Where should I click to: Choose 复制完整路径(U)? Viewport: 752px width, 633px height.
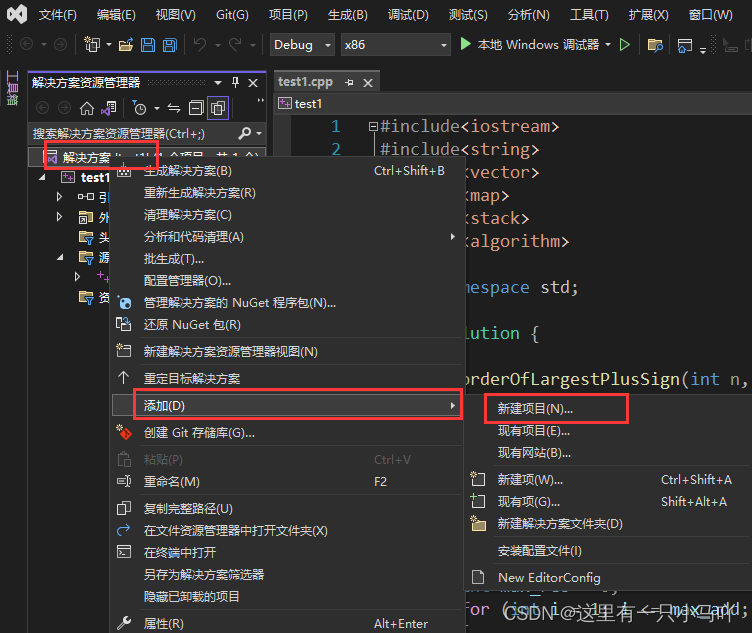coord(288,509)
